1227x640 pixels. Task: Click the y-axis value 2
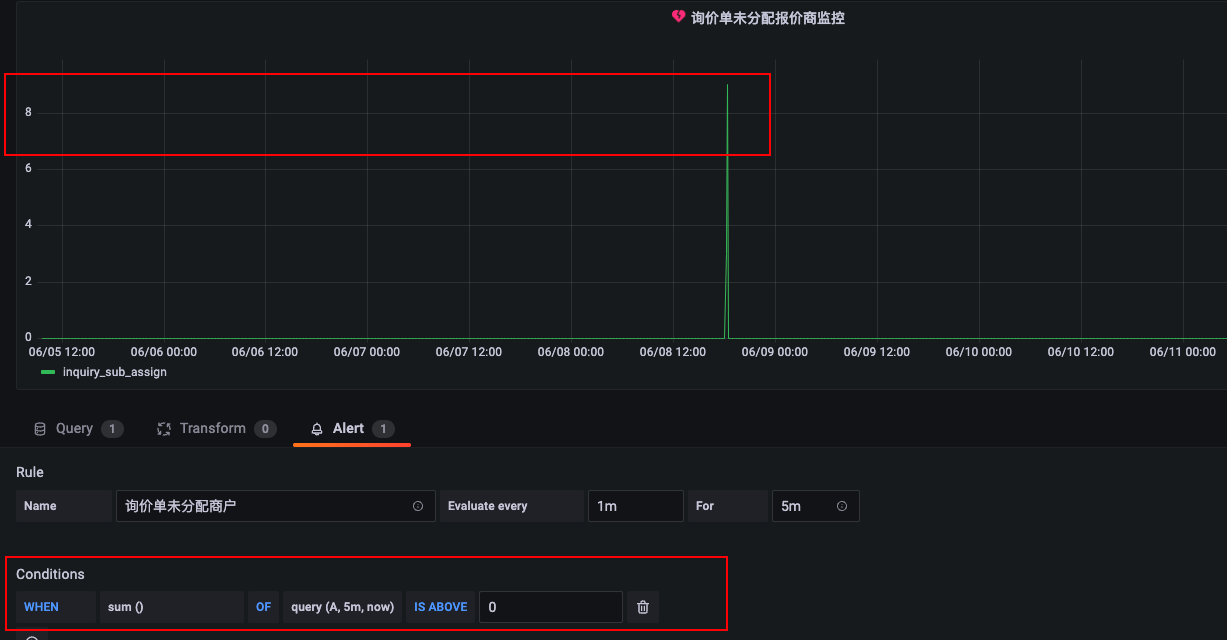pyautogui.click(x=28, y=281)
